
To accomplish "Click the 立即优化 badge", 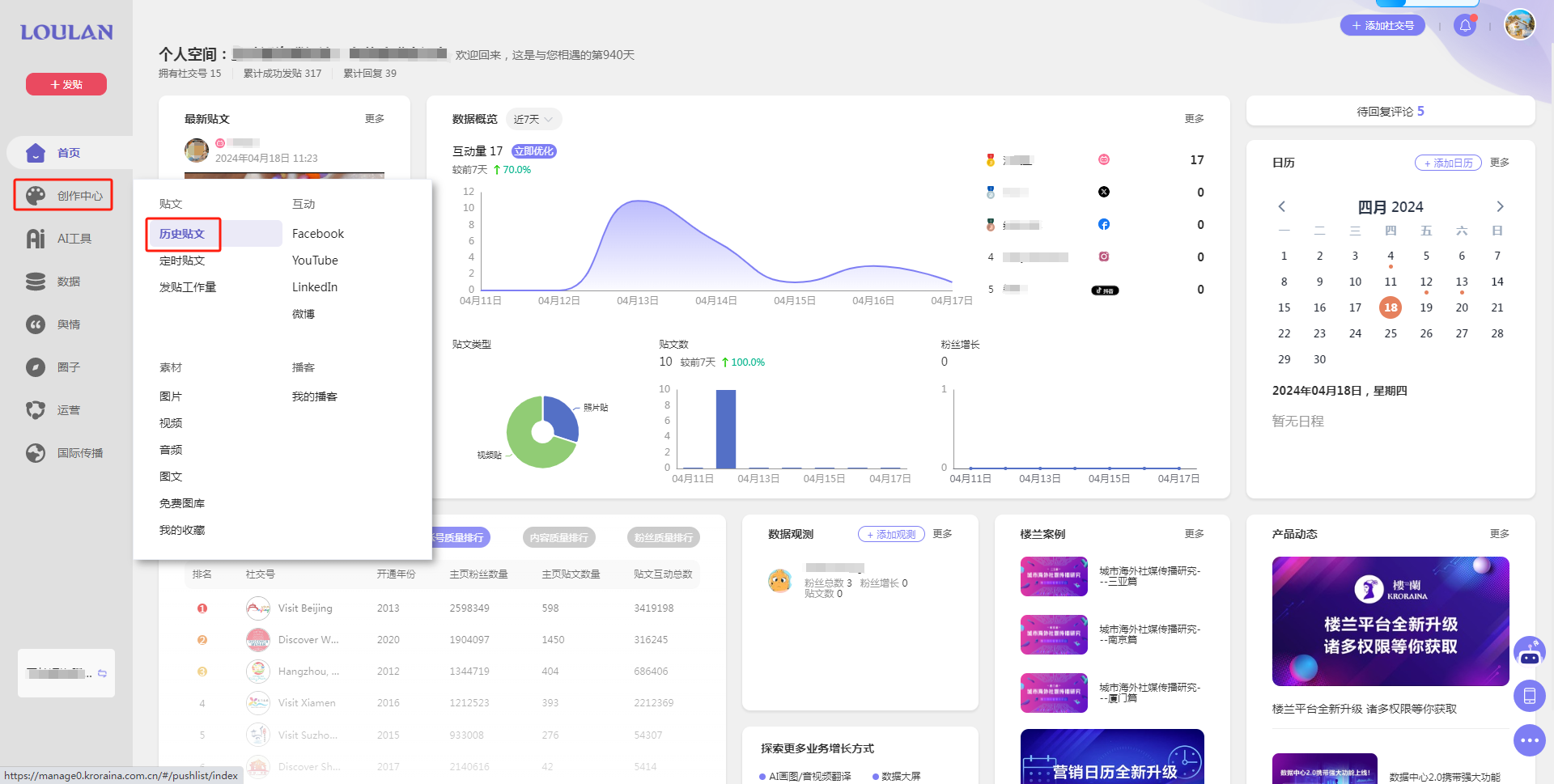I will [534, 151].
